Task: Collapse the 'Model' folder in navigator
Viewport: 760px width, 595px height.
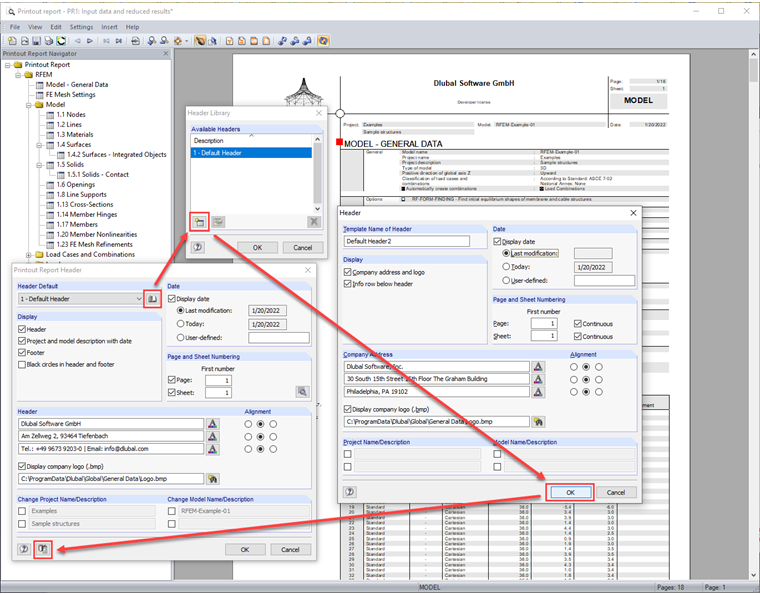Action: [29, 105]
